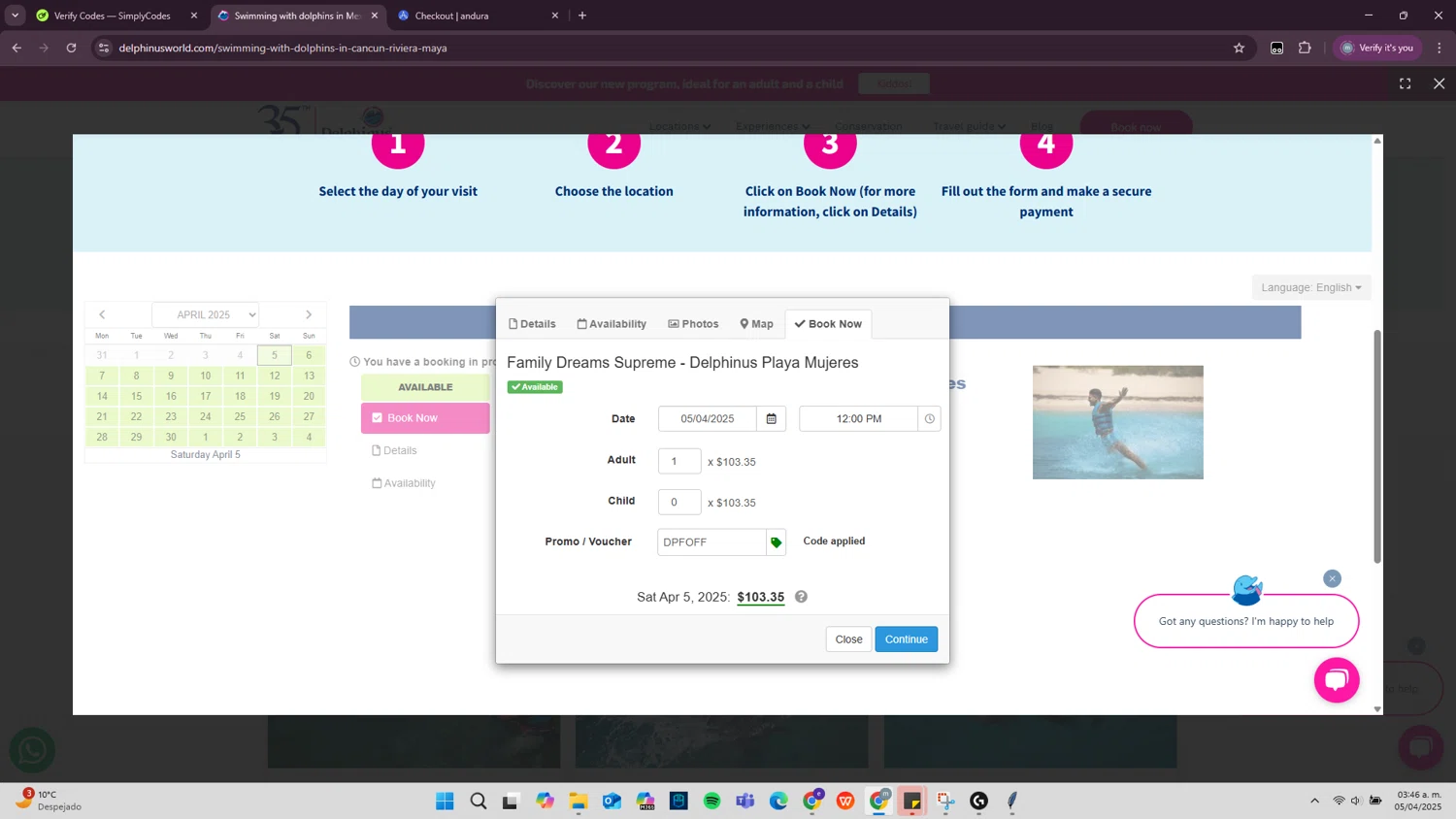Open the date picker calendar icon

coord(771,419)
